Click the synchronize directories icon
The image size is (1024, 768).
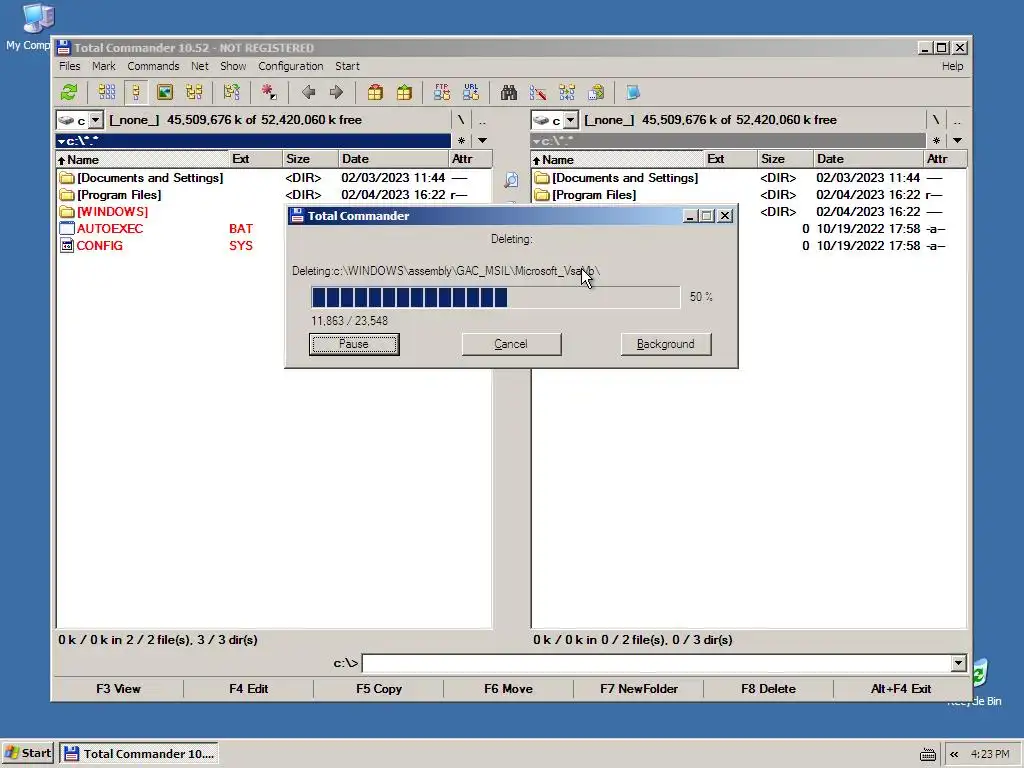tap(567, 92)
